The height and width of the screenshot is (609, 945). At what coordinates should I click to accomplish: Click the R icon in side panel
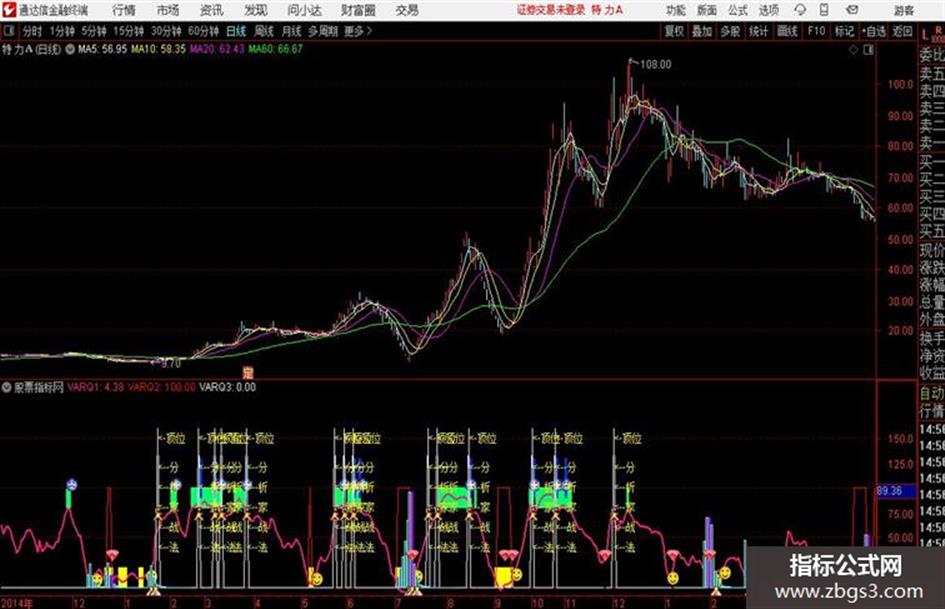pyautogui.click(x=938, y=29)
